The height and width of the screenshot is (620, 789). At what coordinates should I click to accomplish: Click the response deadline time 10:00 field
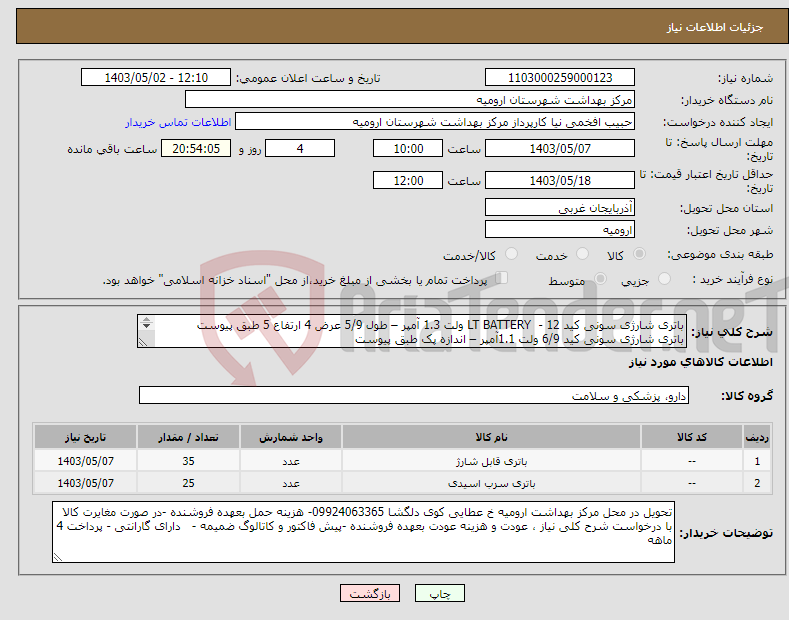408,148
